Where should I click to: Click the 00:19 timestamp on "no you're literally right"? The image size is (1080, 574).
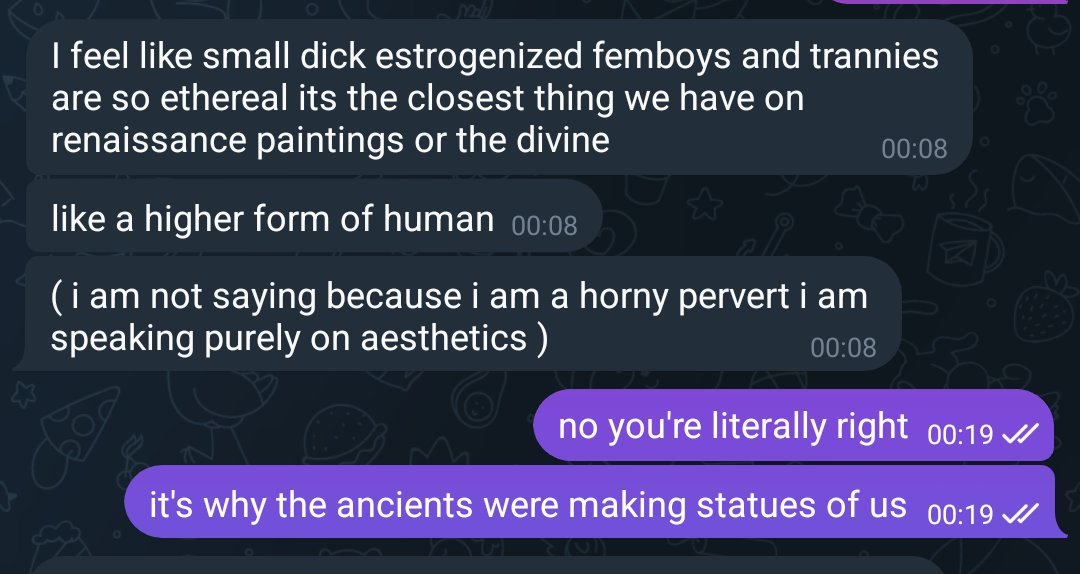tap(960, 435)
